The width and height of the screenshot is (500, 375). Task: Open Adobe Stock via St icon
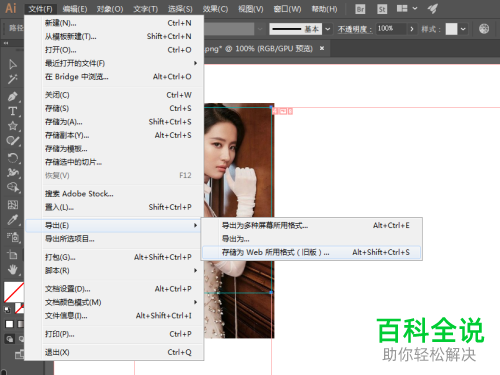click(x=382, y=9)
